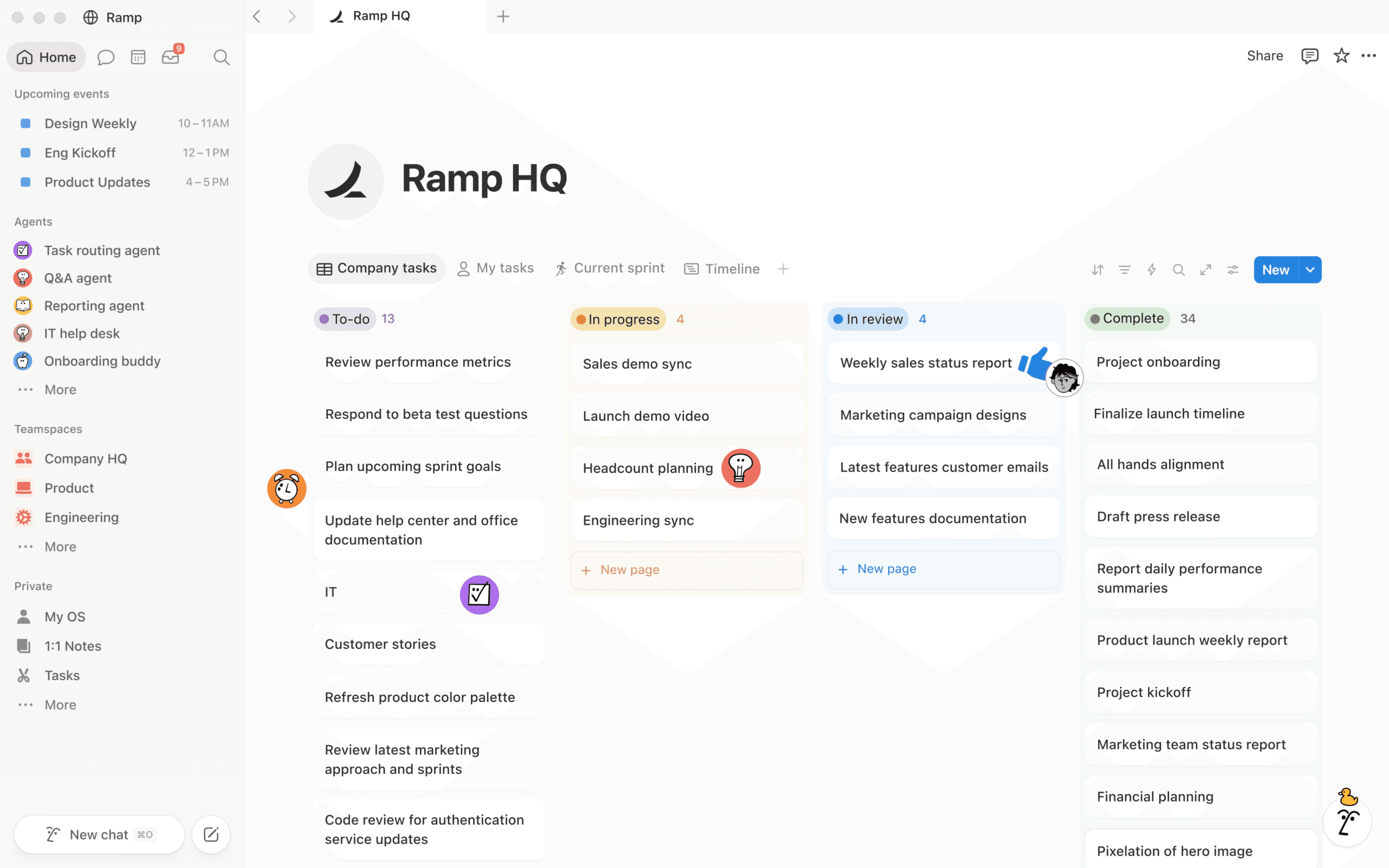The width and height of the screenshot is (1389, 868).
Task: Open the chat bubble icon in sidebar
Action: pyautogui.click(x=106, y=58)
